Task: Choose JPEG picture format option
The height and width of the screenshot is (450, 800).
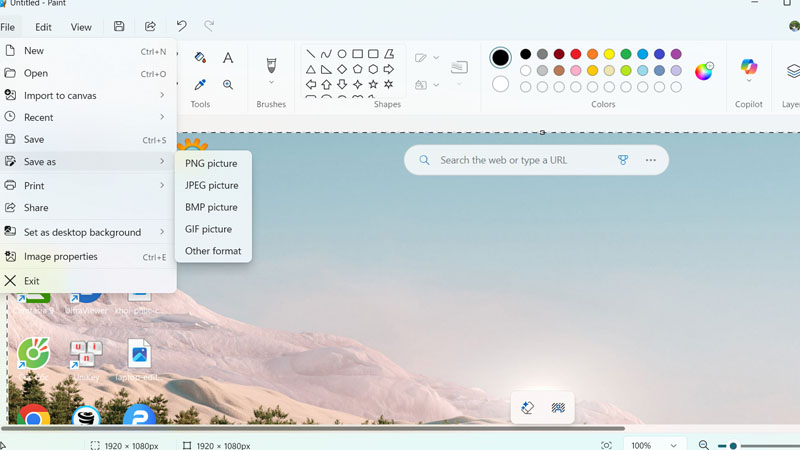Action: (x=211, y=185)
